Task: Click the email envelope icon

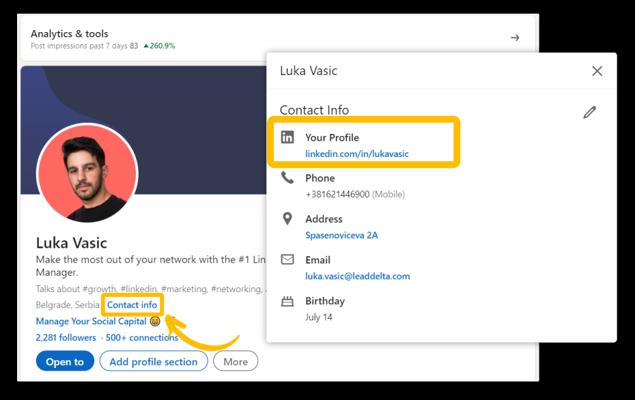Action: pyautogui.click(x=287, y=260)
